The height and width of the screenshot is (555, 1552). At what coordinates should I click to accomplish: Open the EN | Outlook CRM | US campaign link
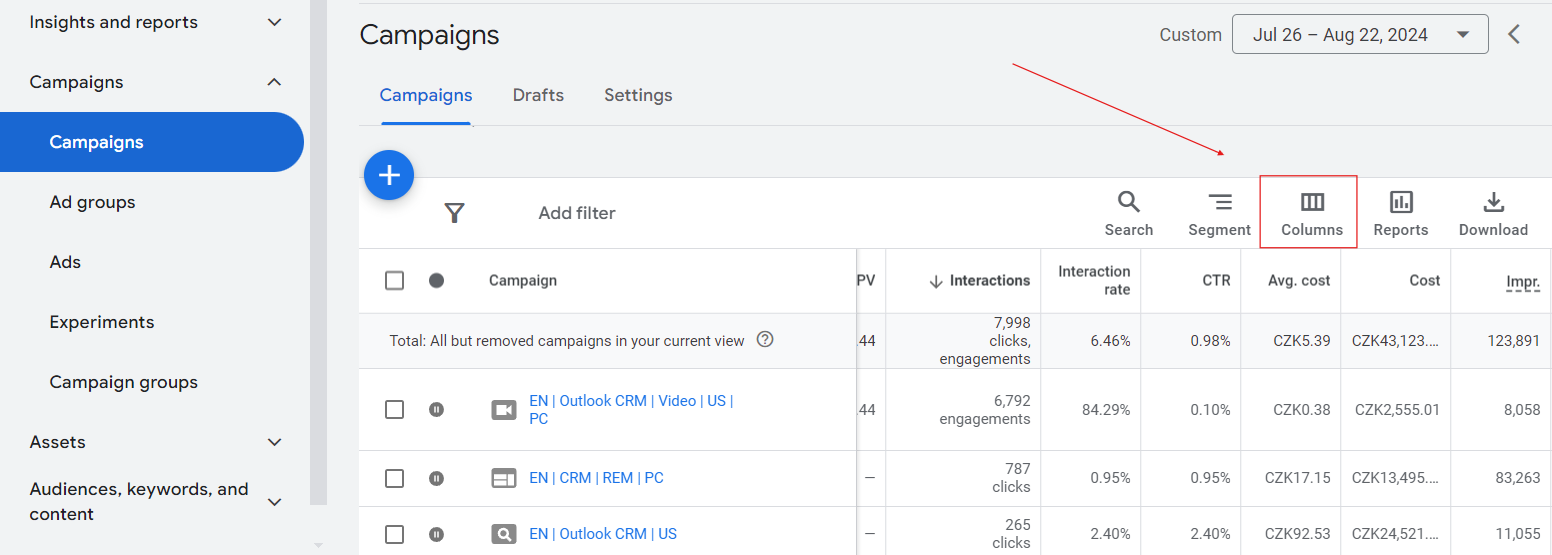(603, 534)
